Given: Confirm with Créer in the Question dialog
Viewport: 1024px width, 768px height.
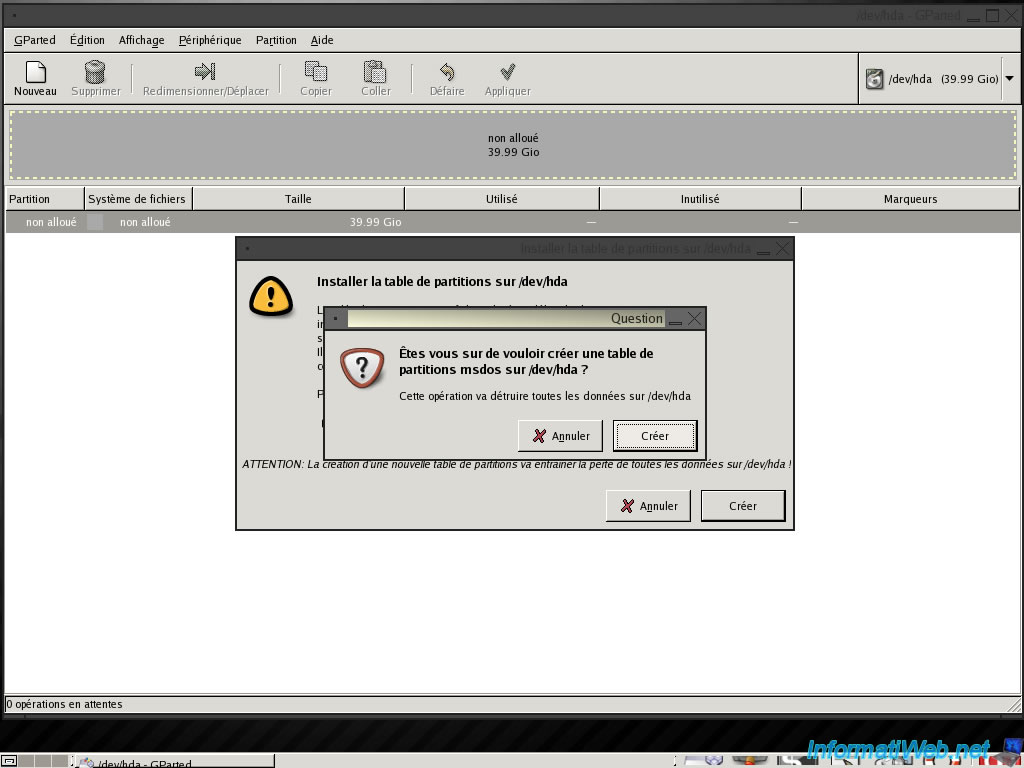Looking at the screenshot, I should coord(655,436).
